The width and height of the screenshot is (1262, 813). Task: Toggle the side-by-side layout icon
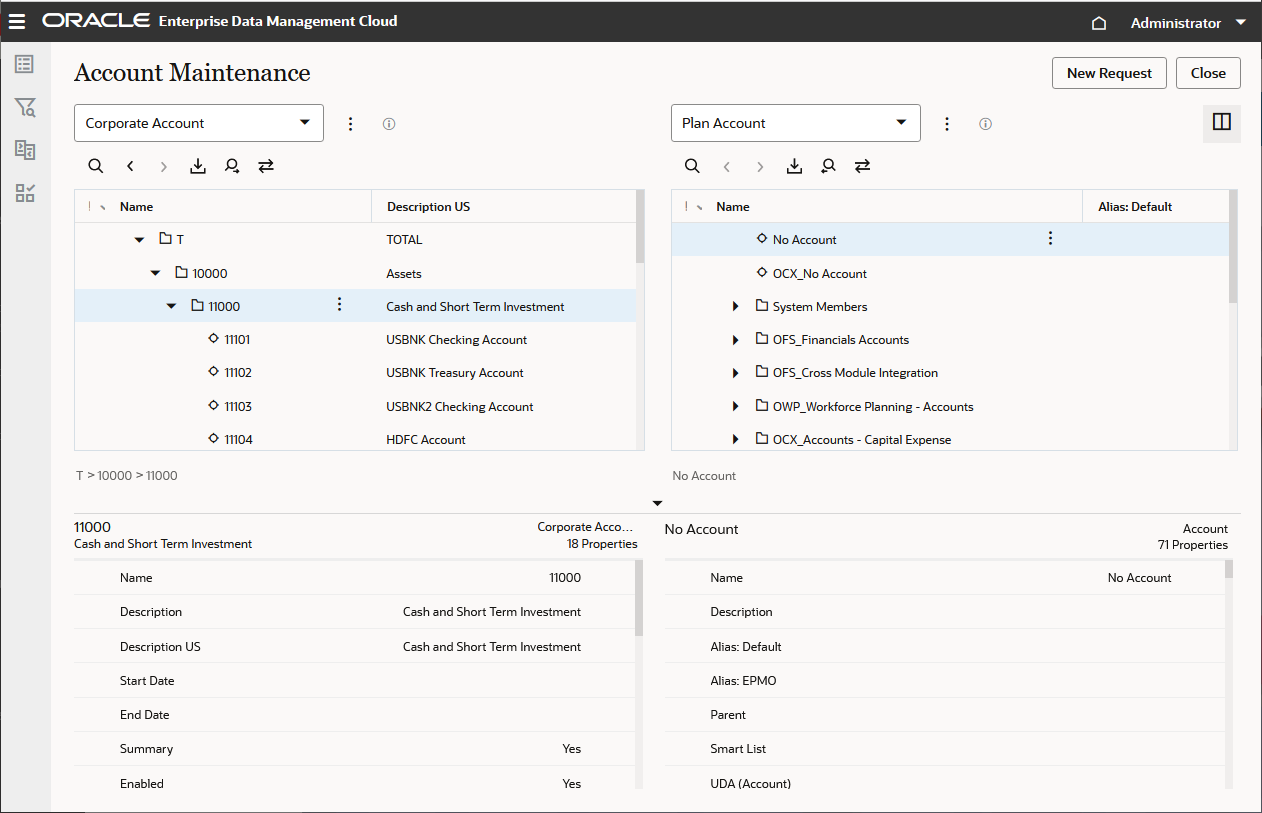(x=1221, y=123)
